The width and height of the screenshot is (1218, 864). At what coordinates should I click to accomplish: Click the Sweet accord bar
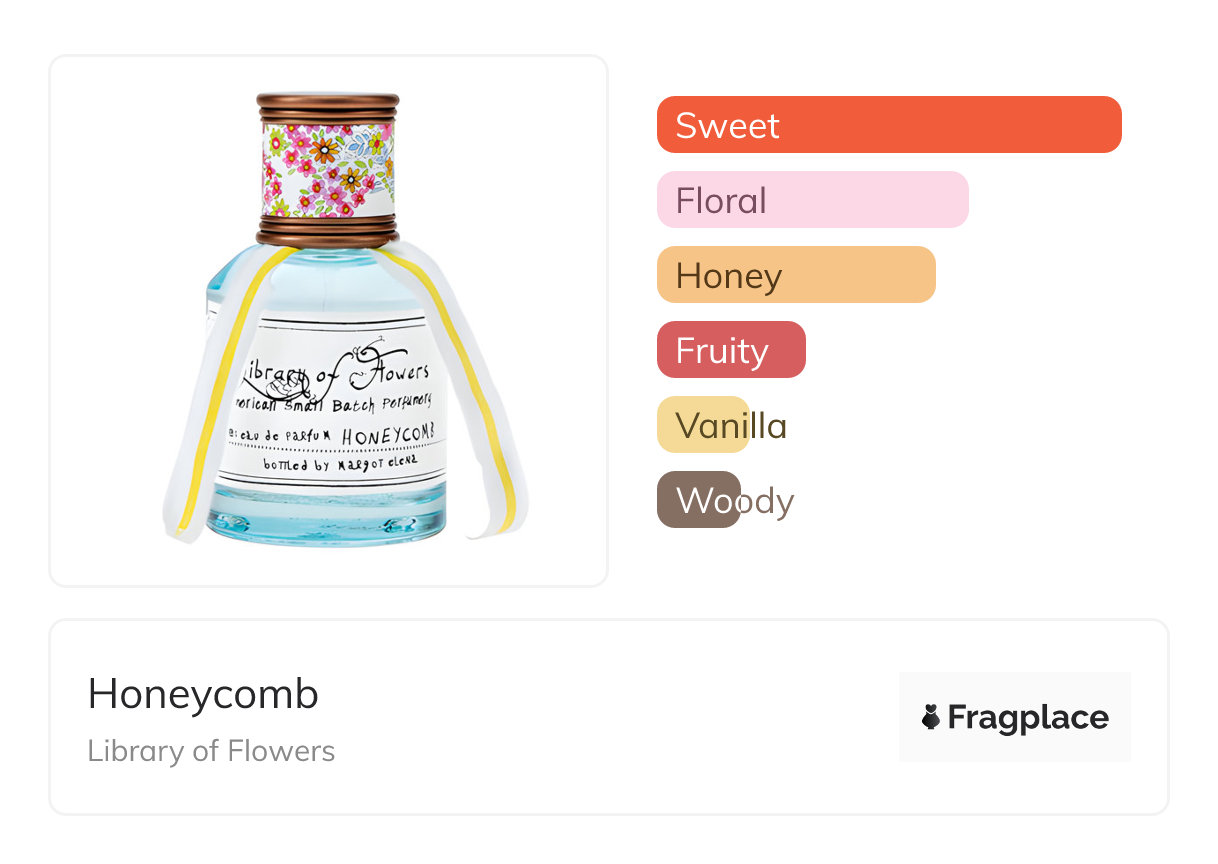[888, 125]
